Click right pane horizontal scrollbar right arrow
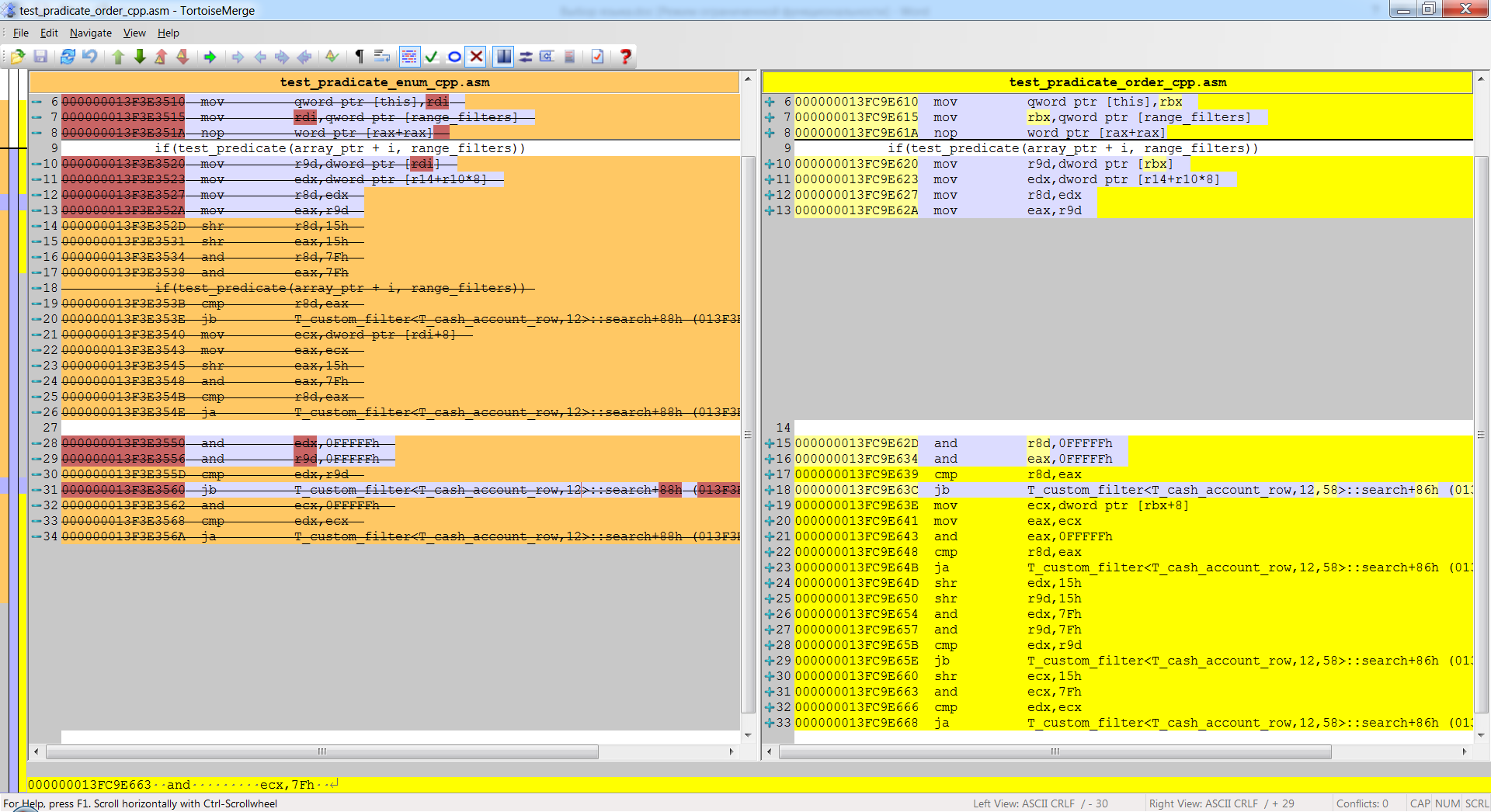This screenshot has width=1491, height=812. pos(1465,751)
